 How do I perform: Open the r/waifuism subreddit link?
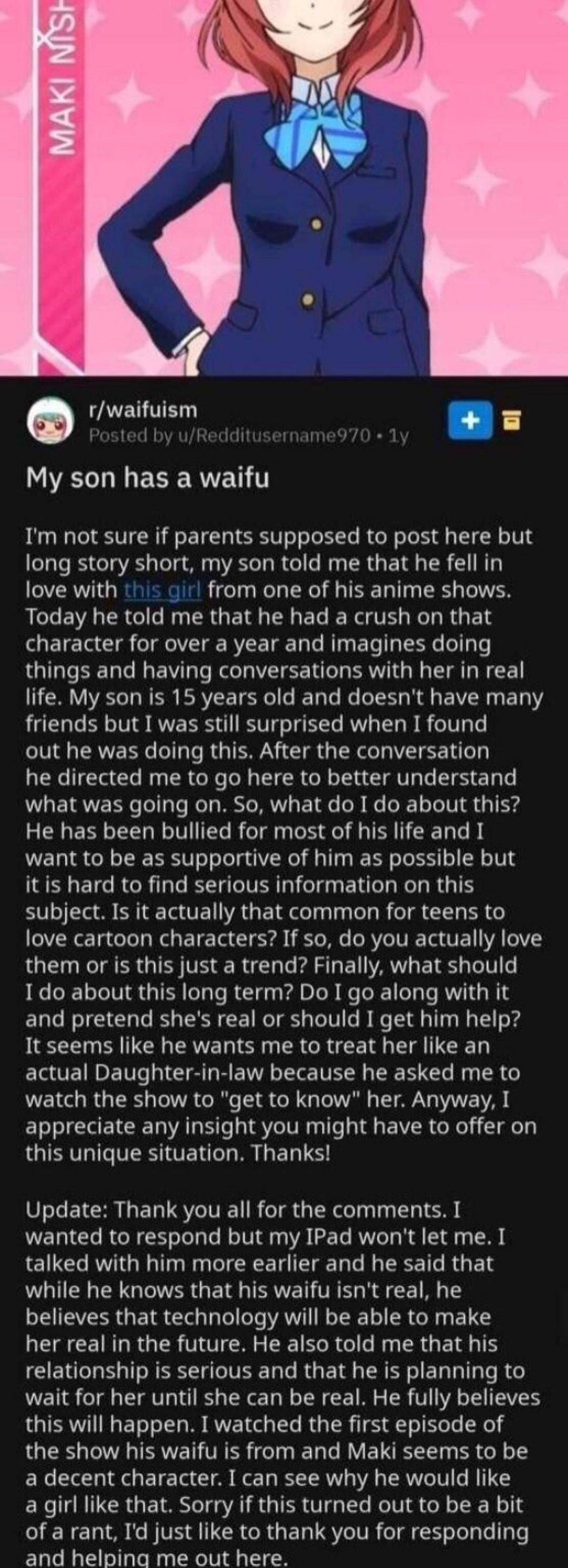point(143,411)
